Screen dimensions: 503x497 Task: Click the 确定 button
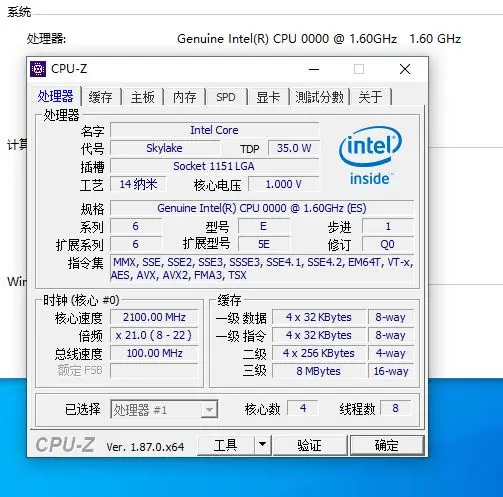pos(387,445)
